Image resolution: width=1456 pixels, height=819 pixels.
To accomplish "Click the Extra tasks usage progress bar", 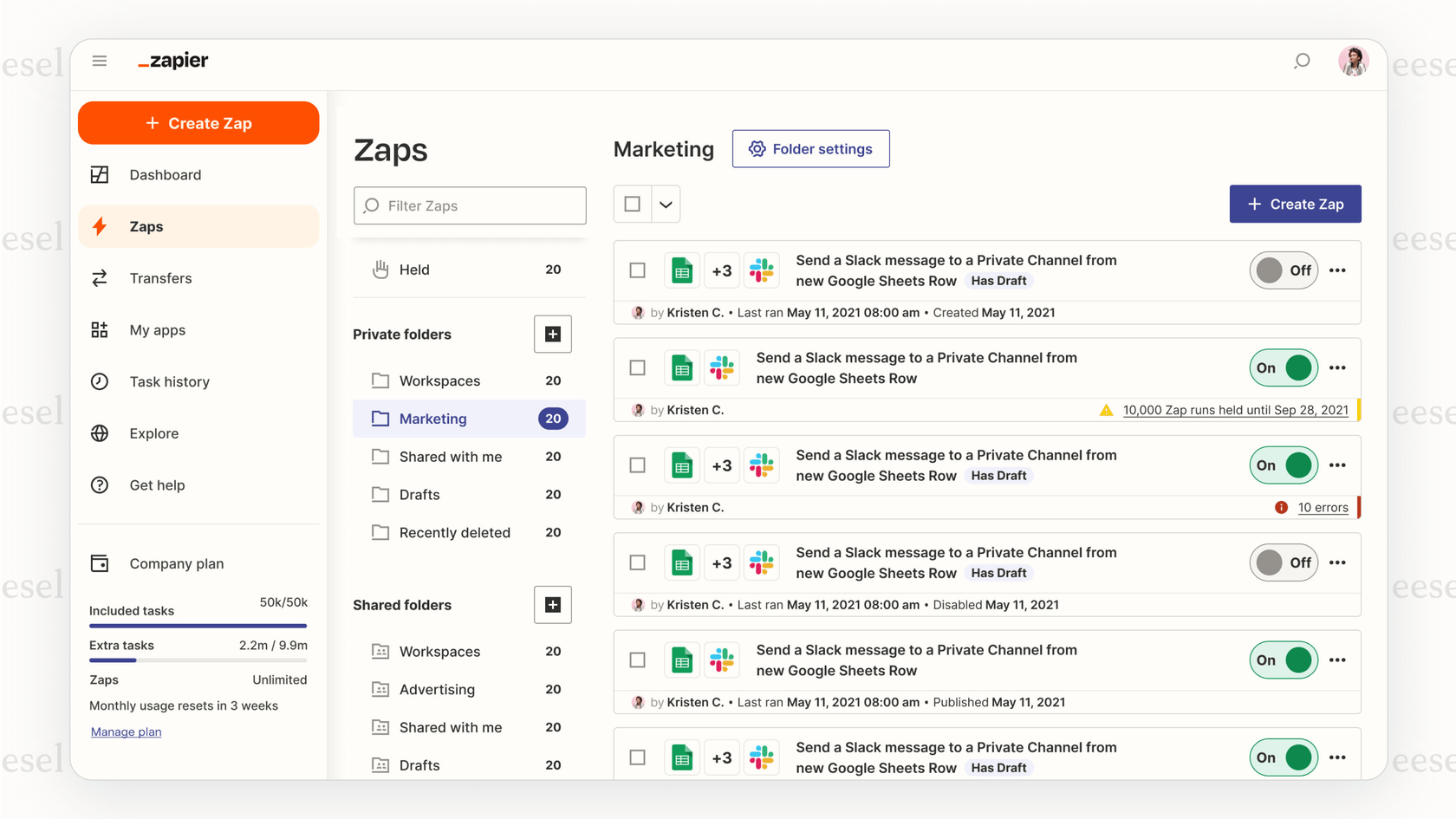I will tap(198, 660).
